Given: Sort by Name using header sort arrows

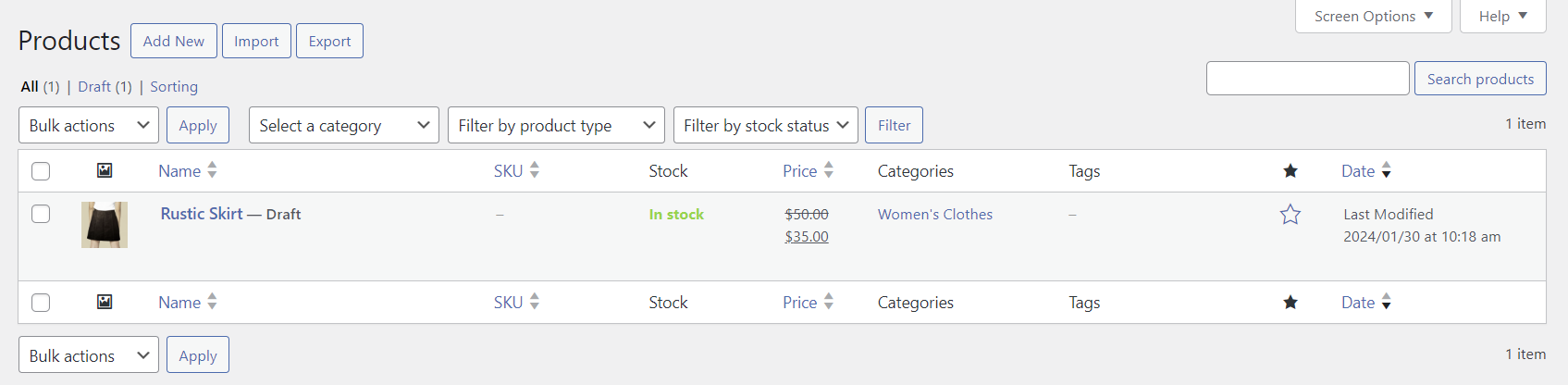Looking at the screenshot, I should point(212,170).
